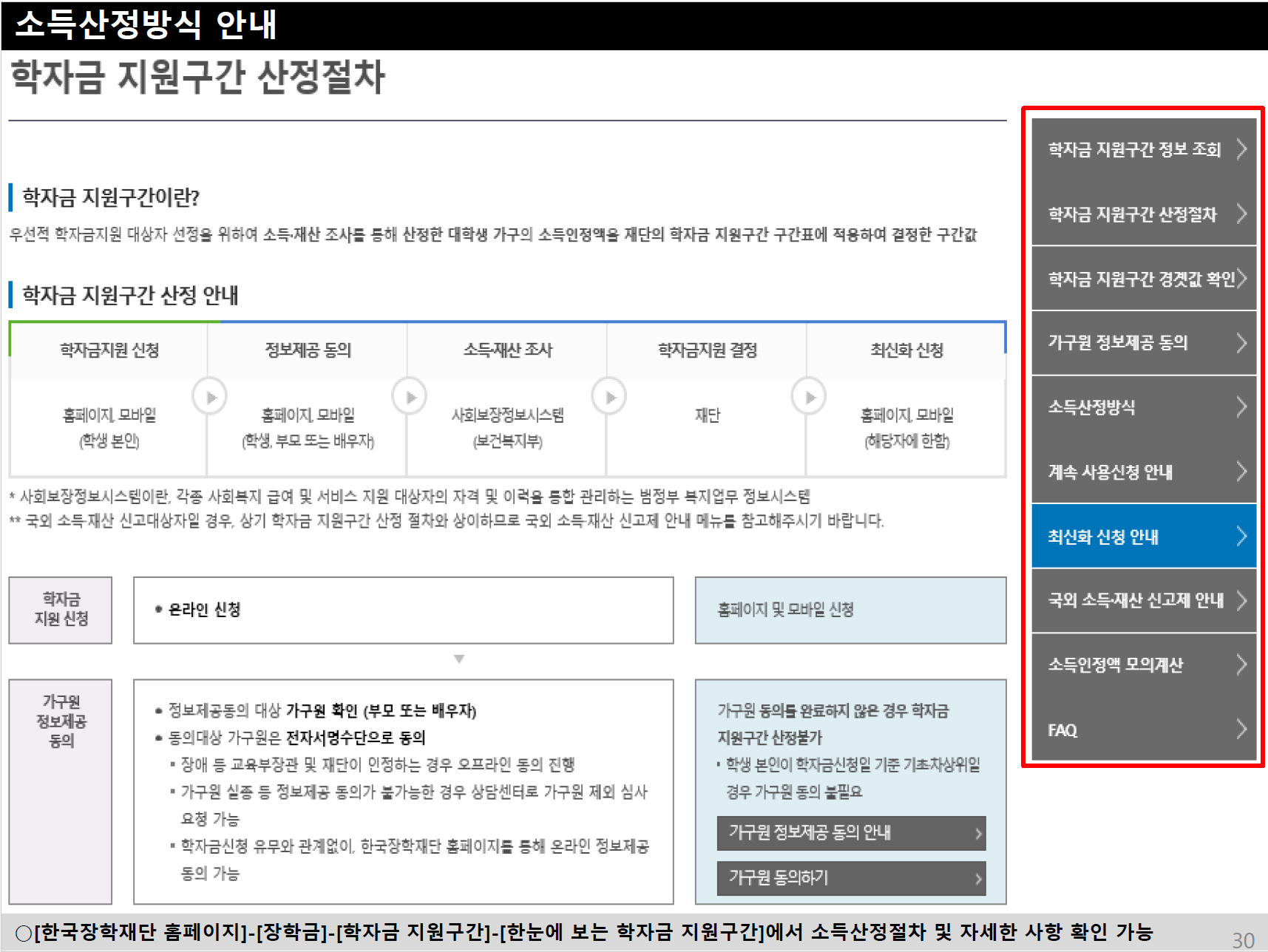
Task: Open 소득인정액 모의계산 sidebar item
Action: [1144, 664]
